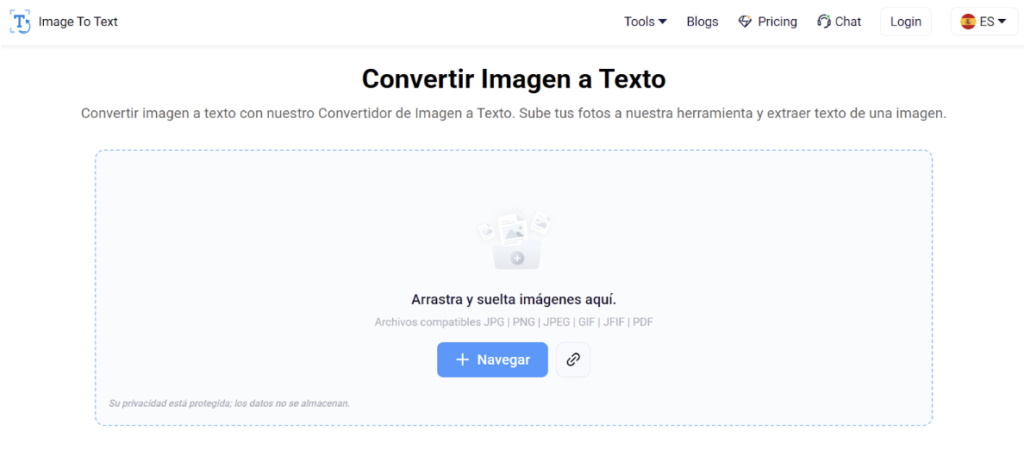The height and width of the screenshot is (468, 1024).
Task: Click the diamond icon next to Pricing
Action: coord(745,22)
